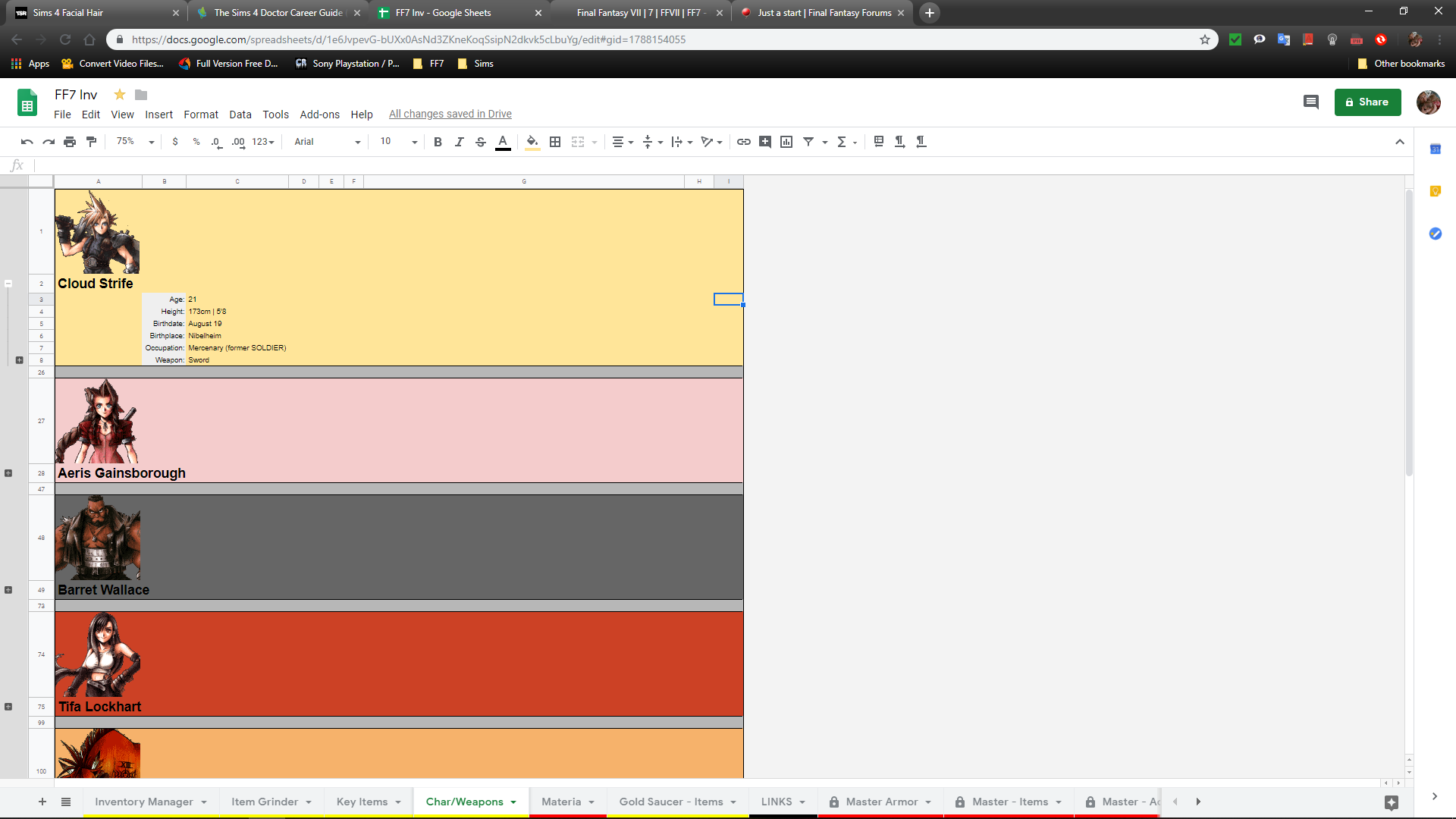Insert a chart
Image resolution: width=1456 pixels, height=819 pixels.
[786, 142]
